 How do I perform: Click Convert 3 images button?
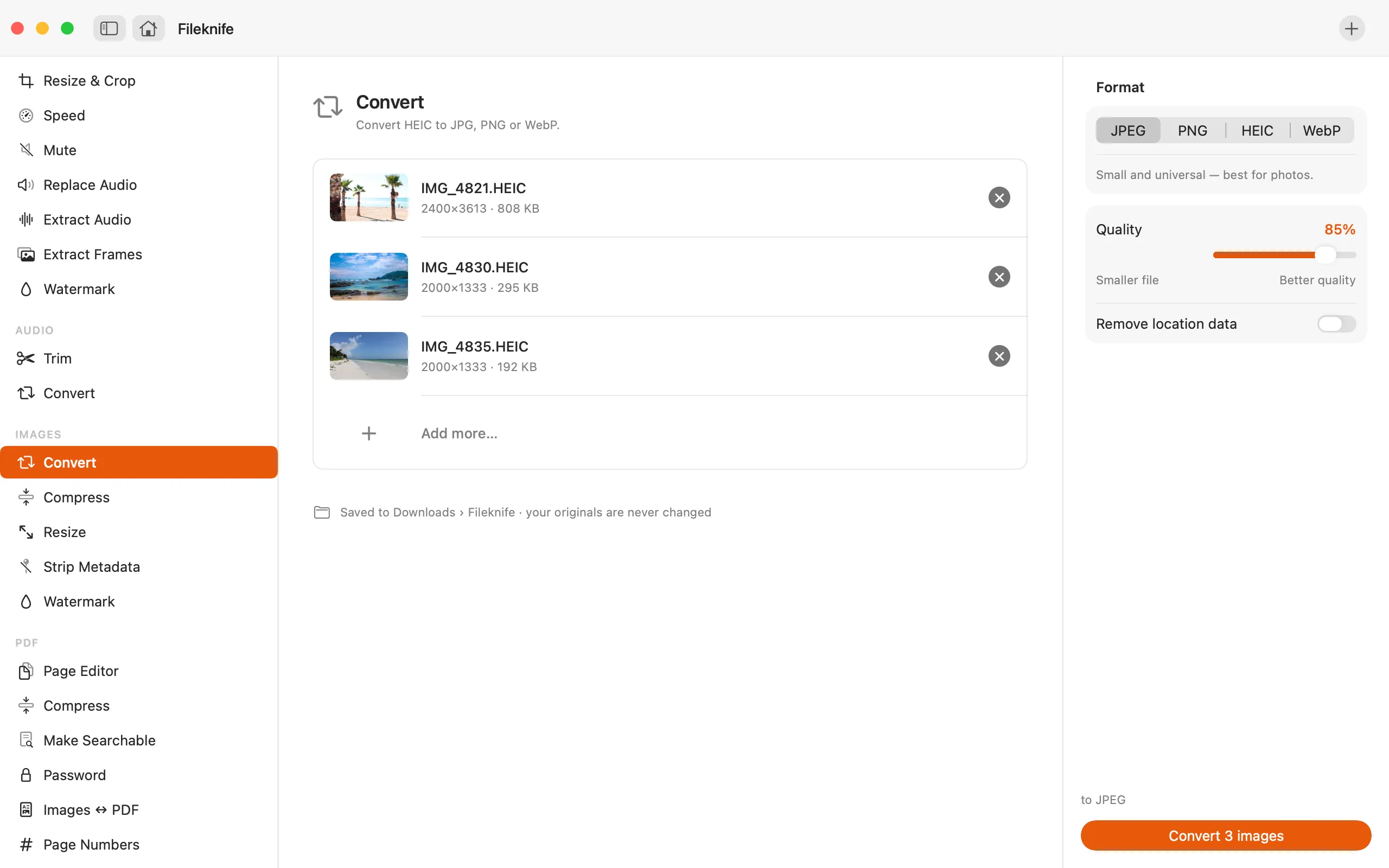click(1226, 836)
